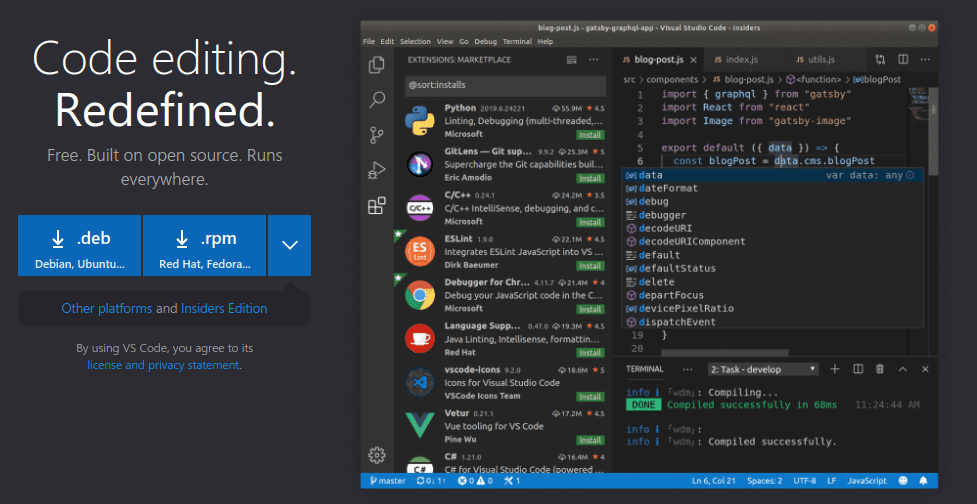Image resolution: width=977 pixels, height=504 pixels.
Task: Open the Go menu
Action: (464, 42)
